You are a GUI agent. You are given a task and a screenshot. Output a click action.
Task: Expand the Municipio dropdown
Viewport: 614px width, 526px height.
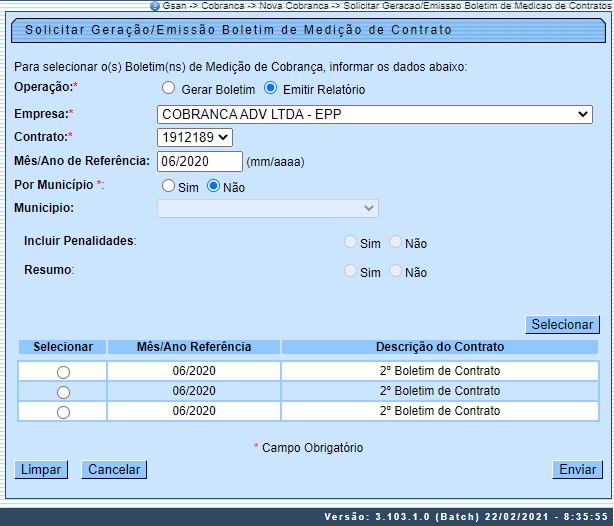(x=268, y=208)
